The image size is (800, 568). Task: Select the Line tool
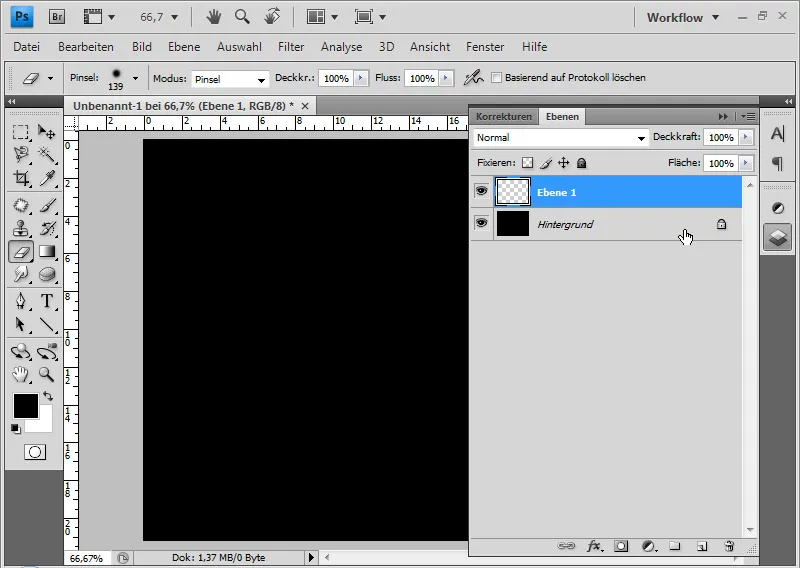pyautogui.click(x=46, y=324)
